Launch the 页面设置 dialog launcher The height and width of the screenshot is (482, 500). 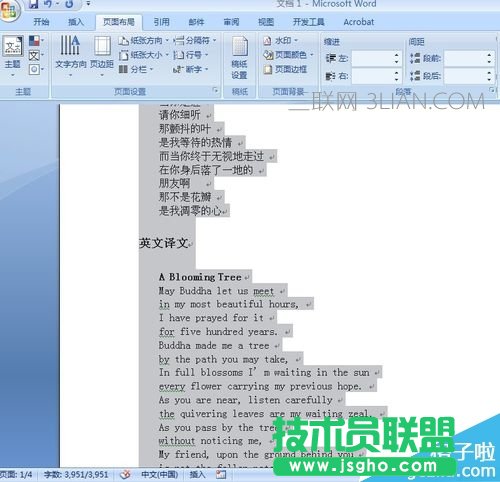(215, 90)
